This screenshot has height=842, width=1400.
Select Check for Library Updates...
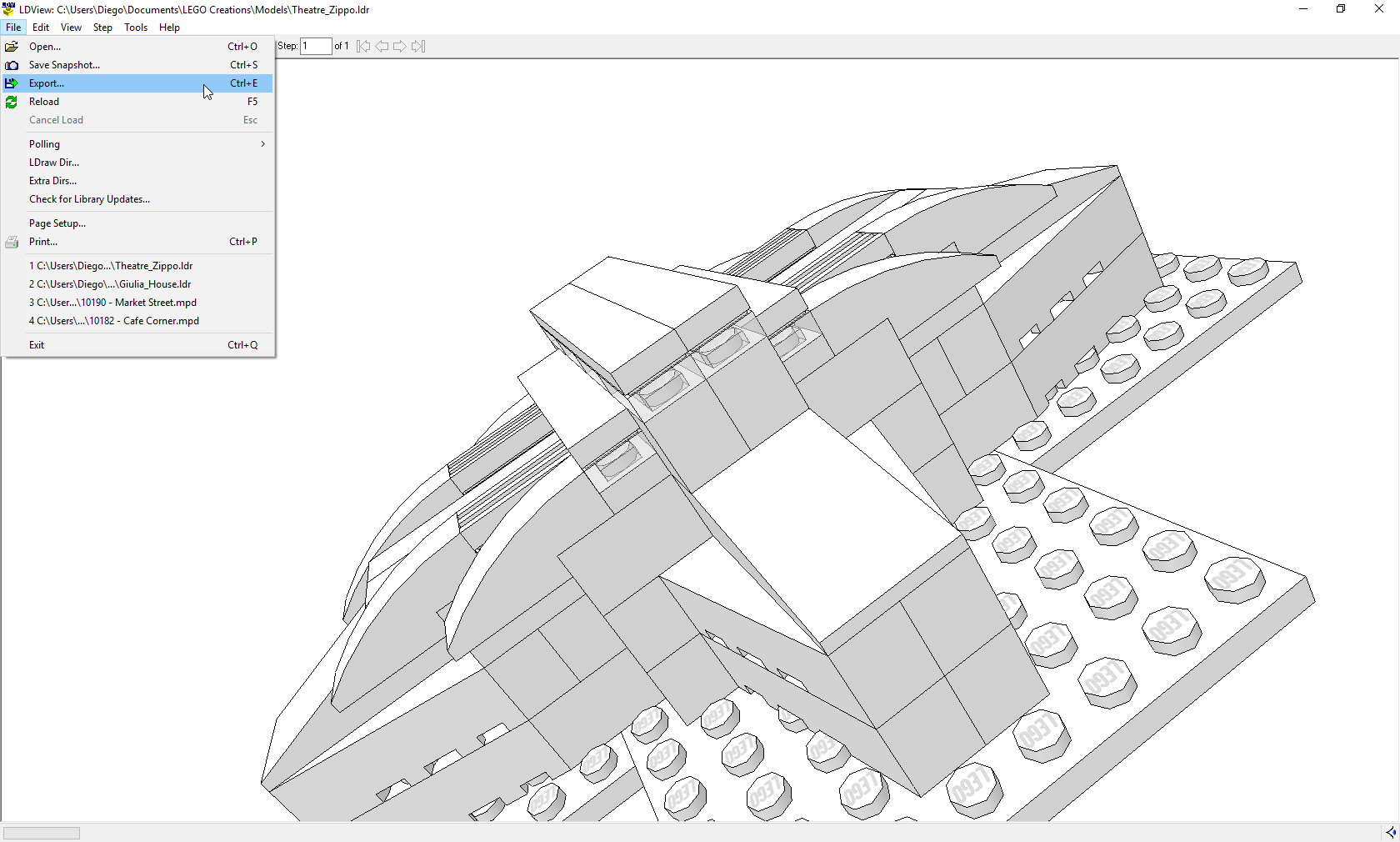[138, 199]
